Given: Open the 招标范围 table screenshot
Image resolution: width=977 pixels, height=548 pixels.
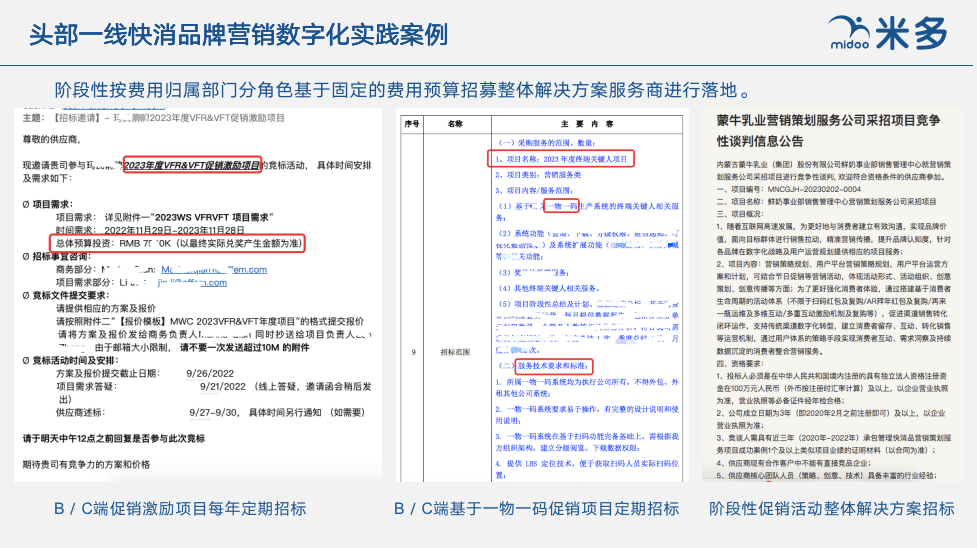Looking at the screenshot, I should pos(542,297).
